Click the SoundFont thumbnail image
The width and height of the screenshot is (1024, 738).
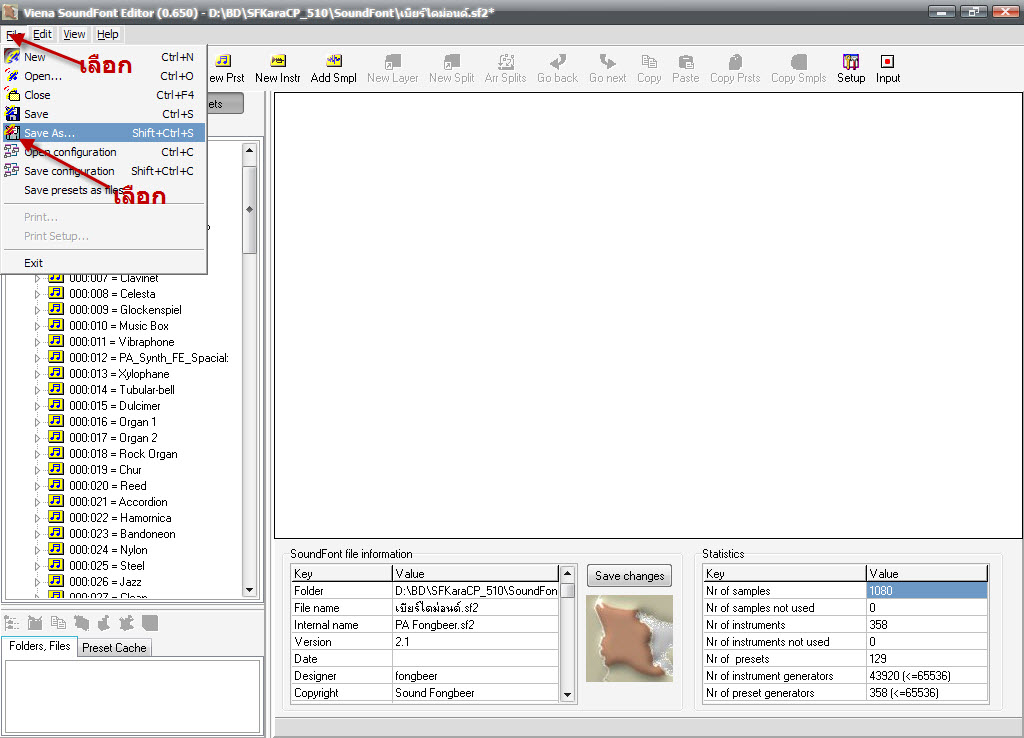click(x=629, y=638)
